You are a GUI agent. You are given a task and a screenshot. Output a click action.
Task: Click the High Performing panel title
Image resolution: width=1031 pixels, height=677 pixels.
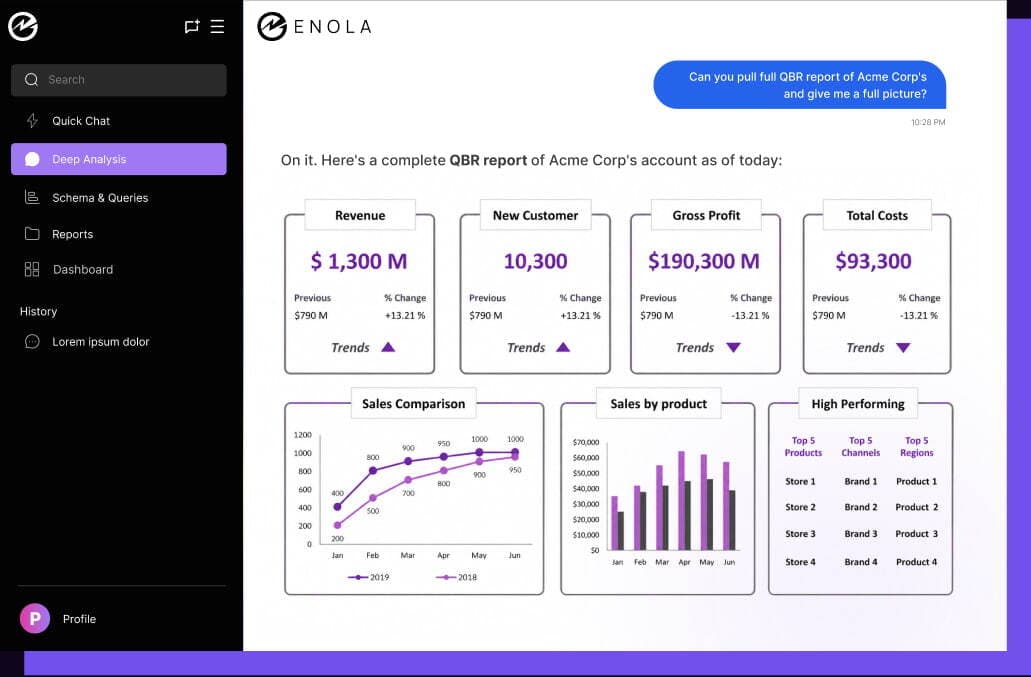(x=857, y=404)
